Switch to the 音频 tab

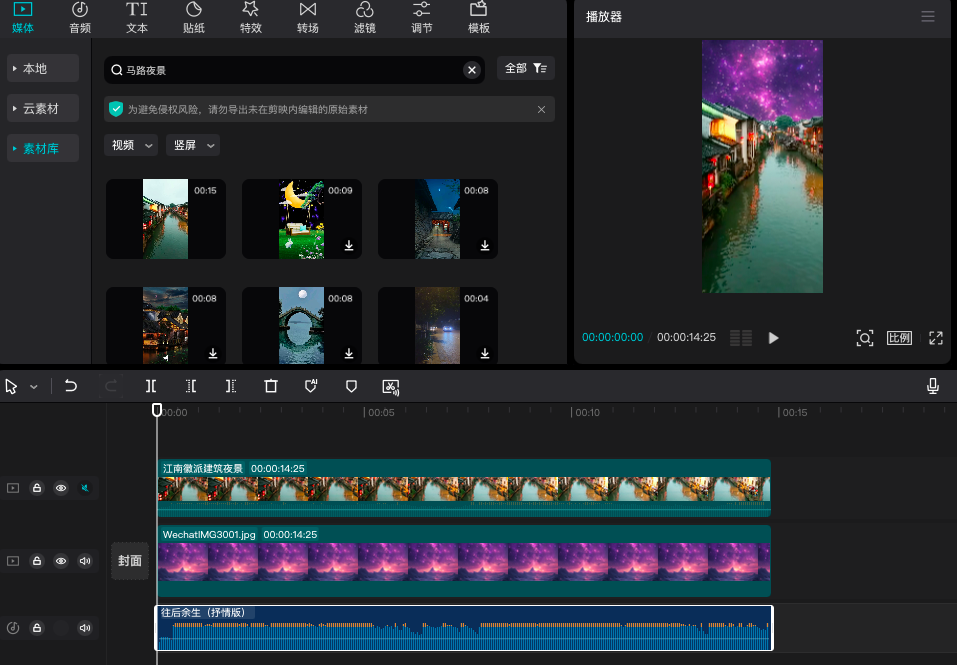80,18
